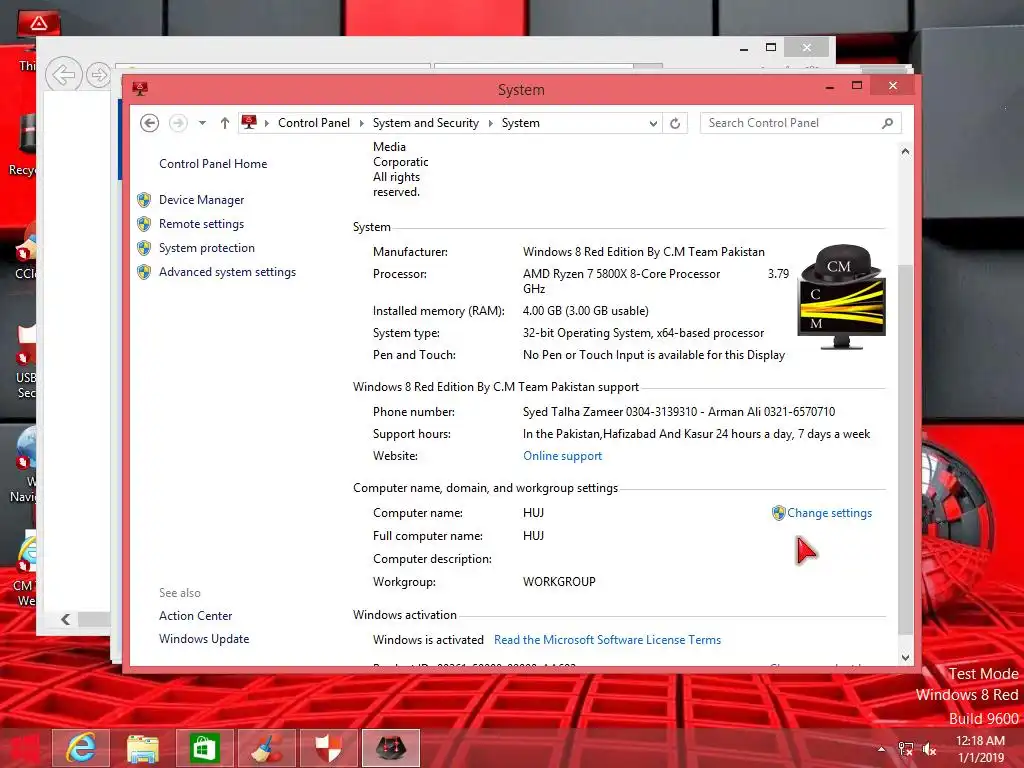Select System and Security breadcrumb
Screen dimensions: 1024x768
click(425, 123)
